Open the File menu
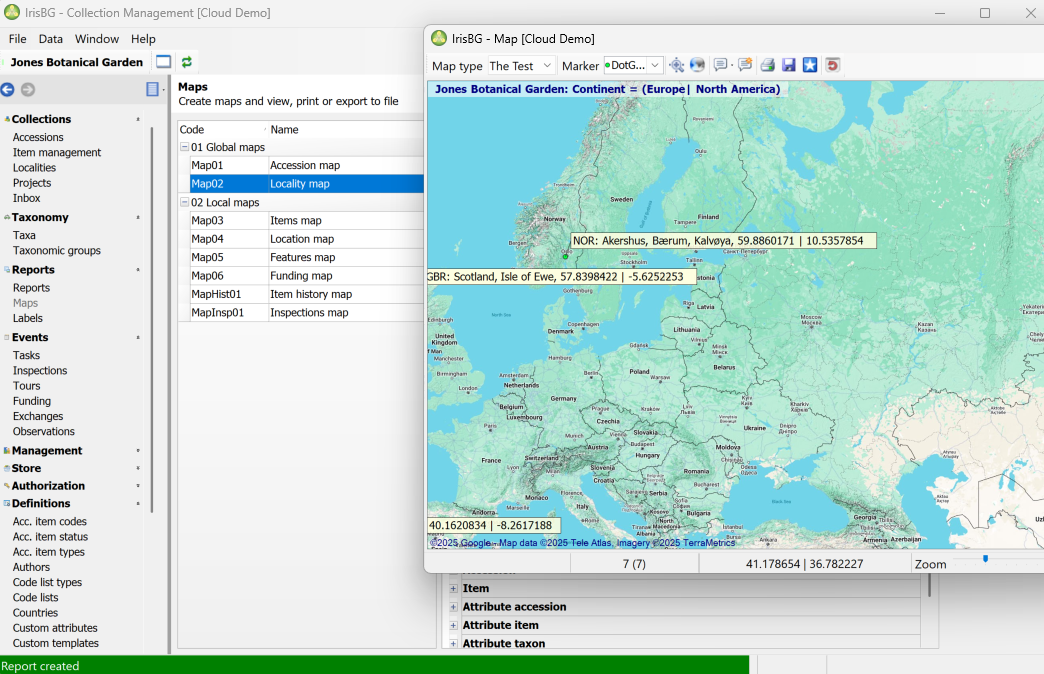Image resolution: width=1044 pixels, height=674 pixels. point(17,39)
